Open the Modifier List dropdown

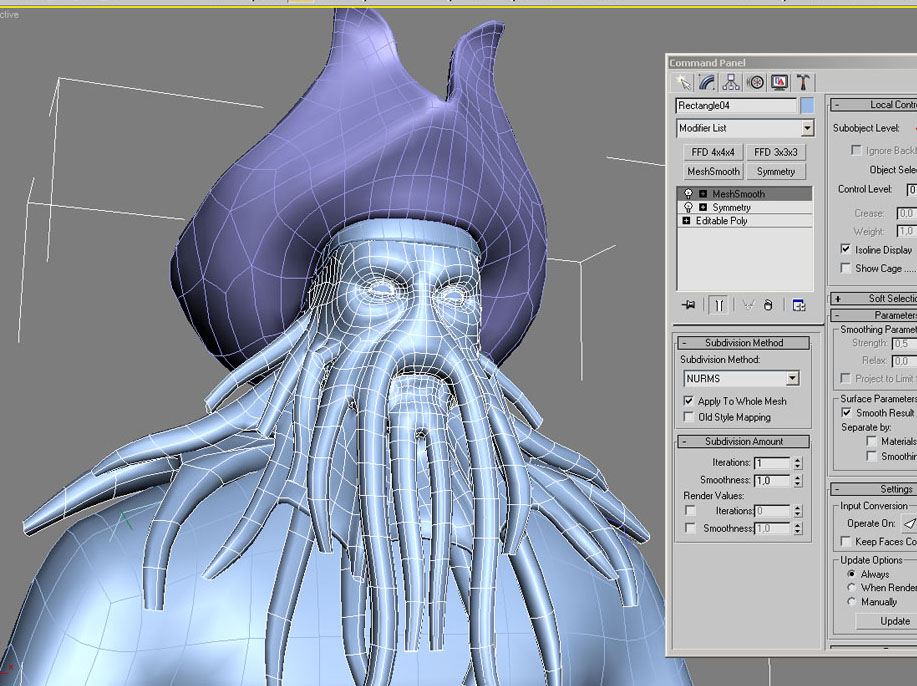point(745,128)
